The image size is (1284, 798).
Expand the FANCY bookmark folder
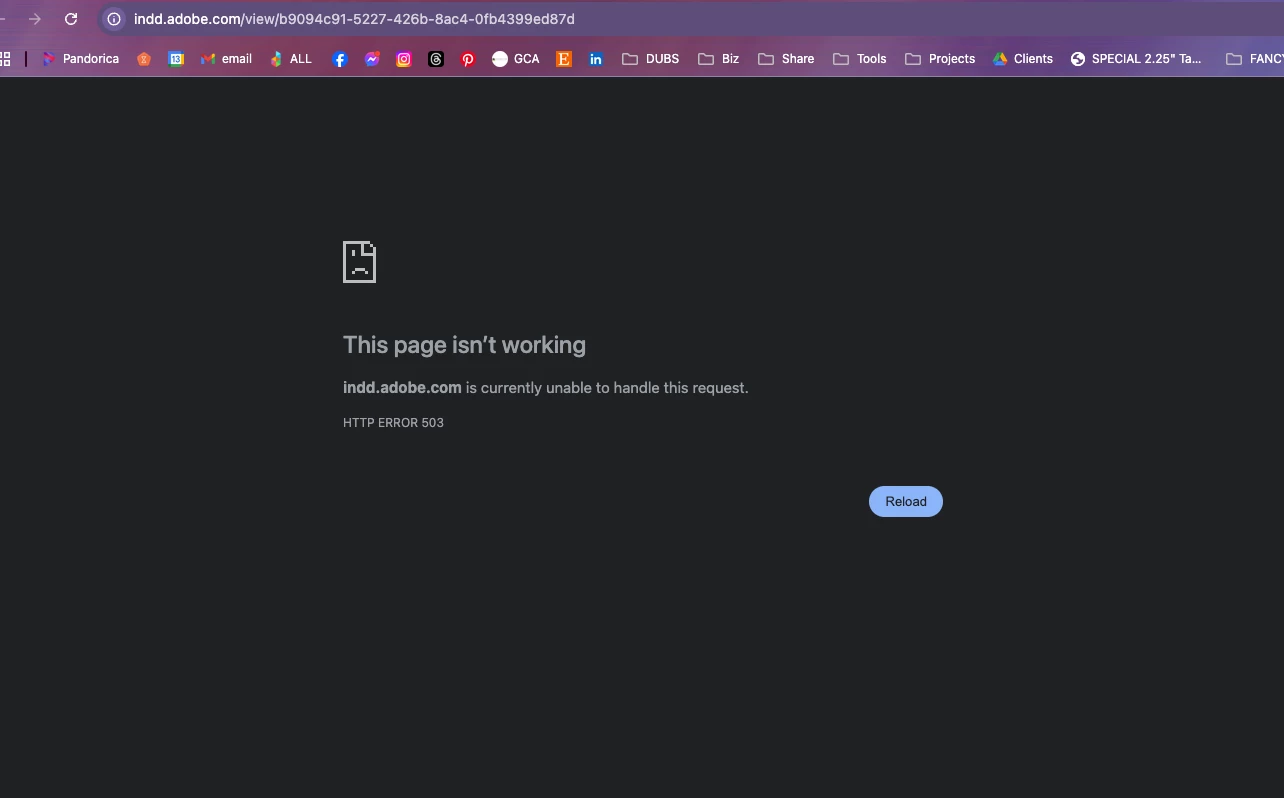pyautogui.click(x=1255, y=59)
